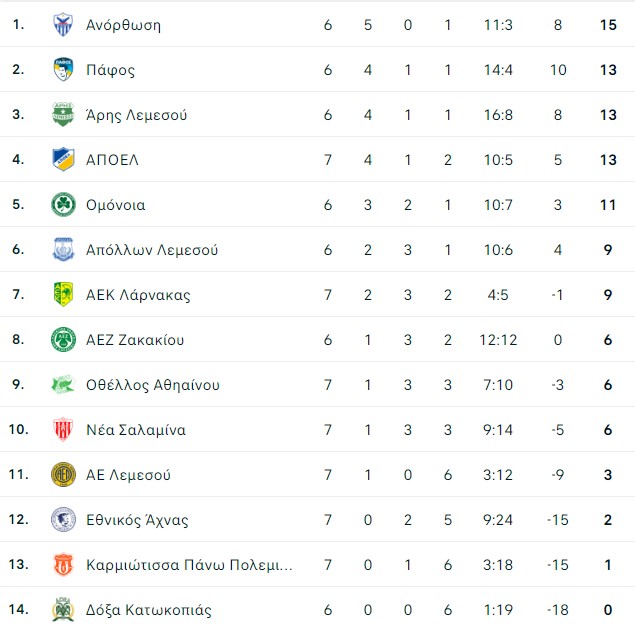Select the Δόξα Κατωκοπιάς team name
This screenshot has height=628, width=635.
(x=149, y=610)
